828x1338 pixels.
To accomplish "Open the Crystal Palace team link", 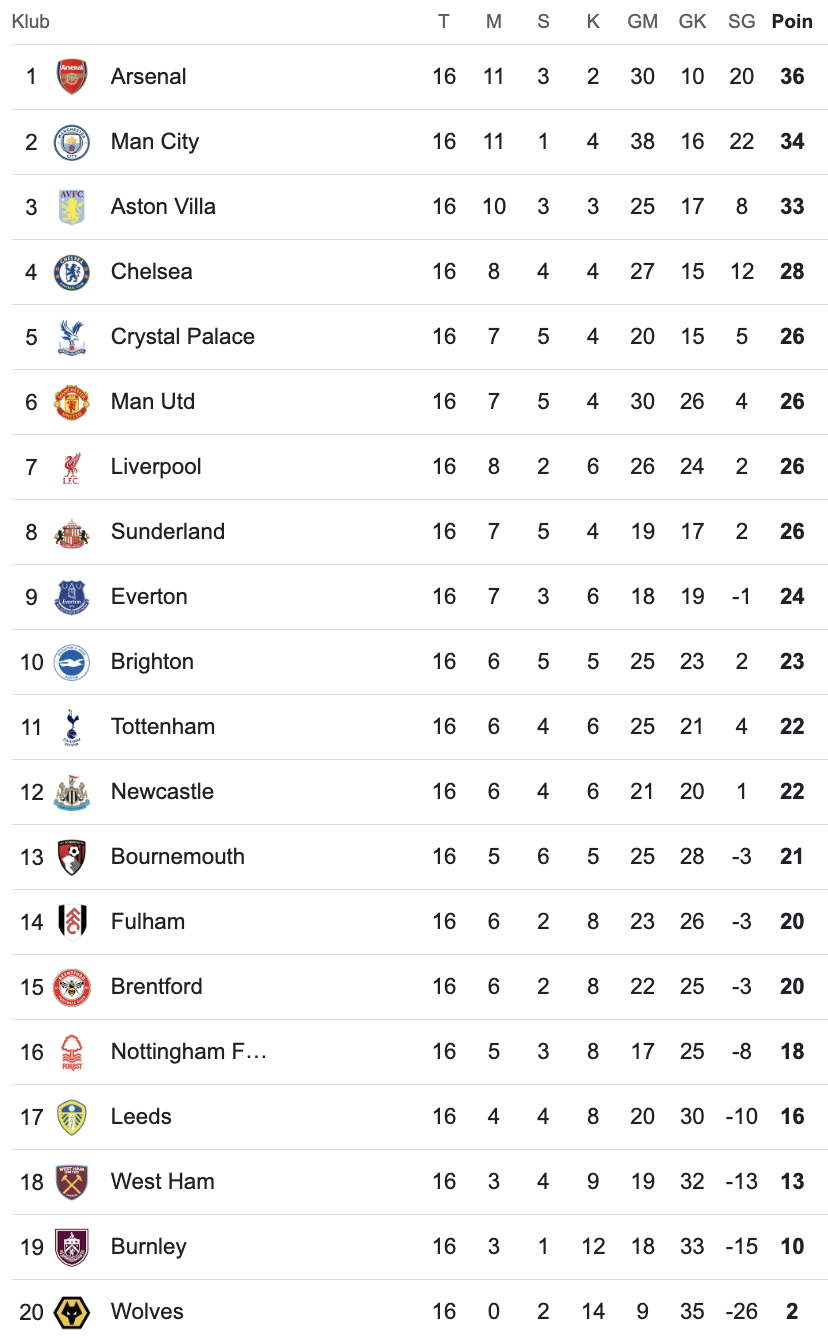I will coord(183,337).
